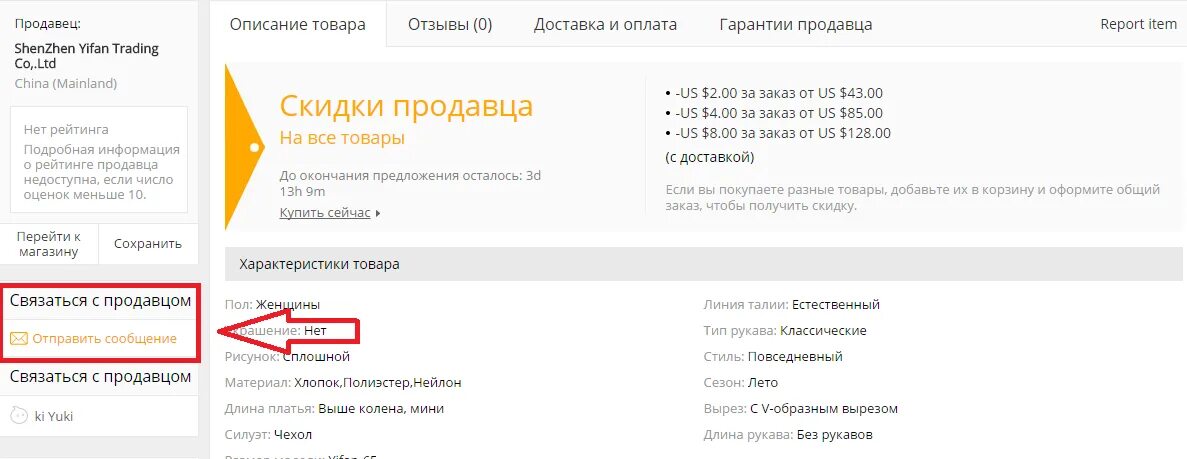Click the На все товары subtitle

(342, 138)
